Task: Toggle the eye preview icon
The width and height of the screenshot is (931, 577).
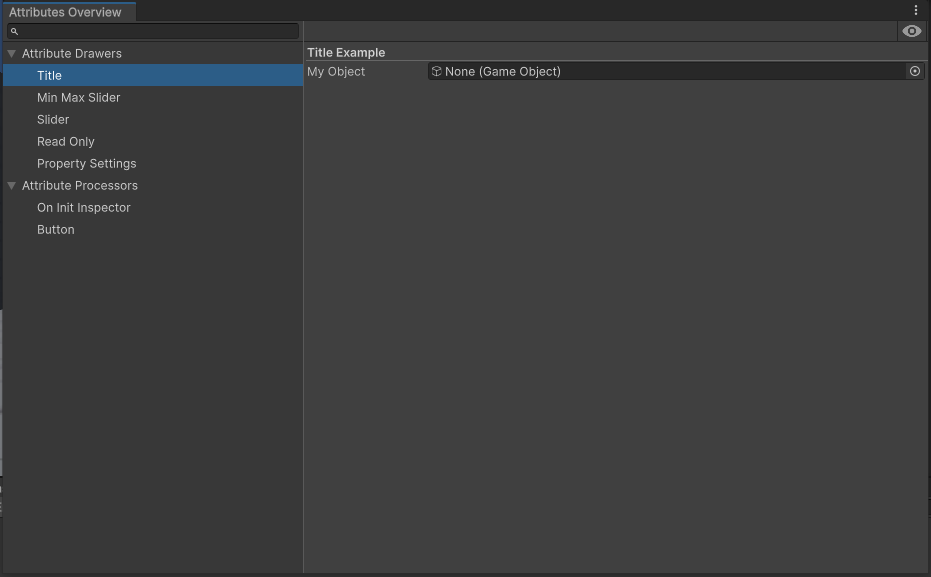Action: click(911, 31)
